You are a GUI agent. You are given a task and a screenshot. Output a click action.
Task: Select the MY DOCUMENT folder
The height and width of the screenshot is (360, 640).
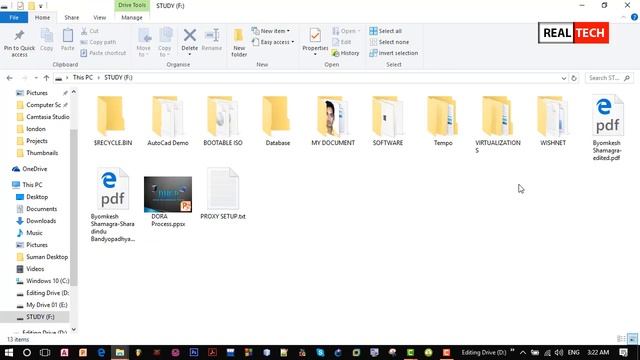coord(333,121)
